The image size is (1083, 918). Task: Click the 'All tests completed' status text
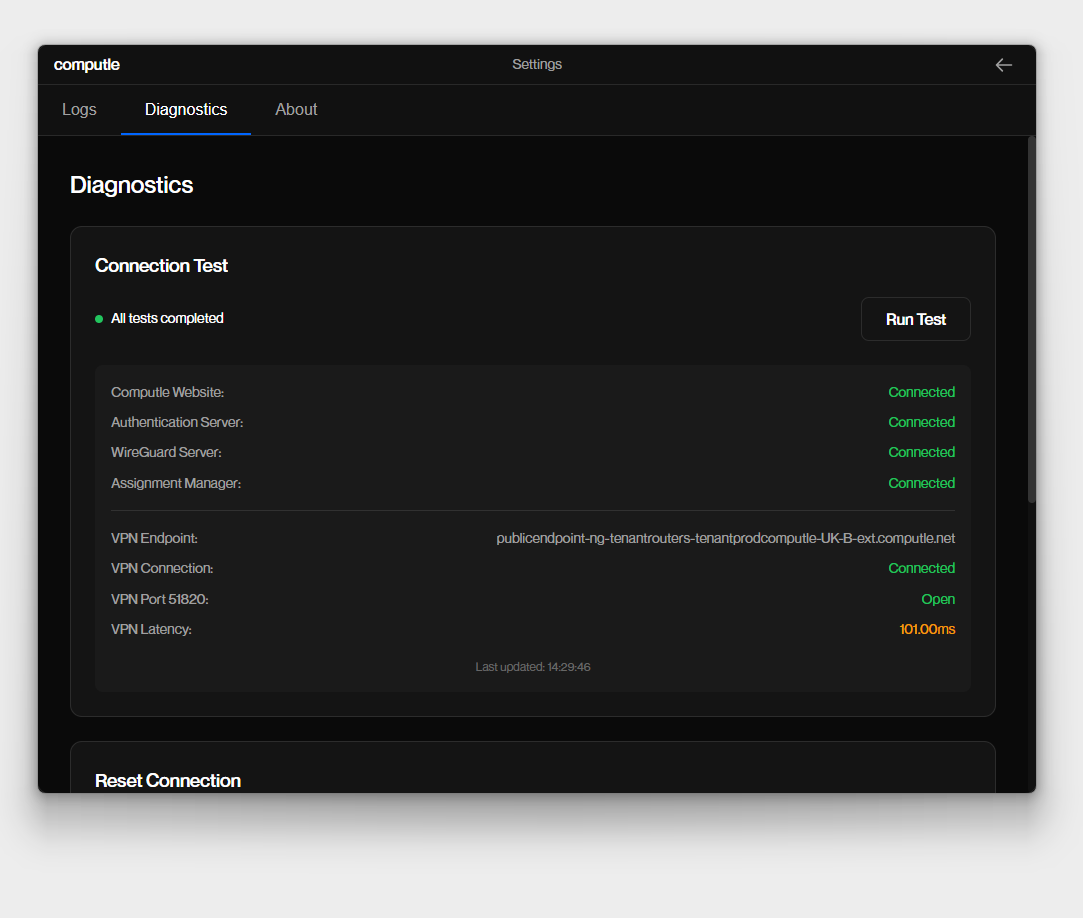click(x=167, y=318)
